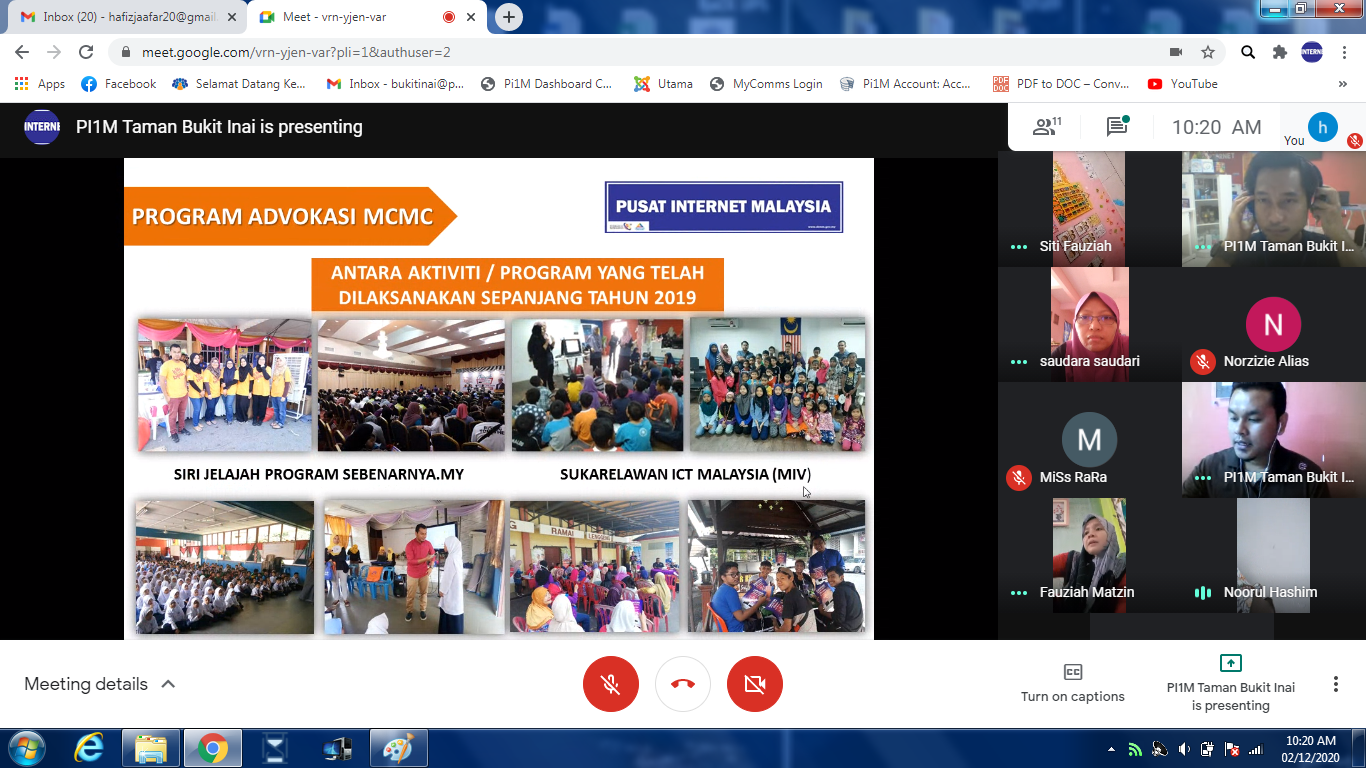
Task: Toggle the camera on/off button
Action: (x=755, y=684)
